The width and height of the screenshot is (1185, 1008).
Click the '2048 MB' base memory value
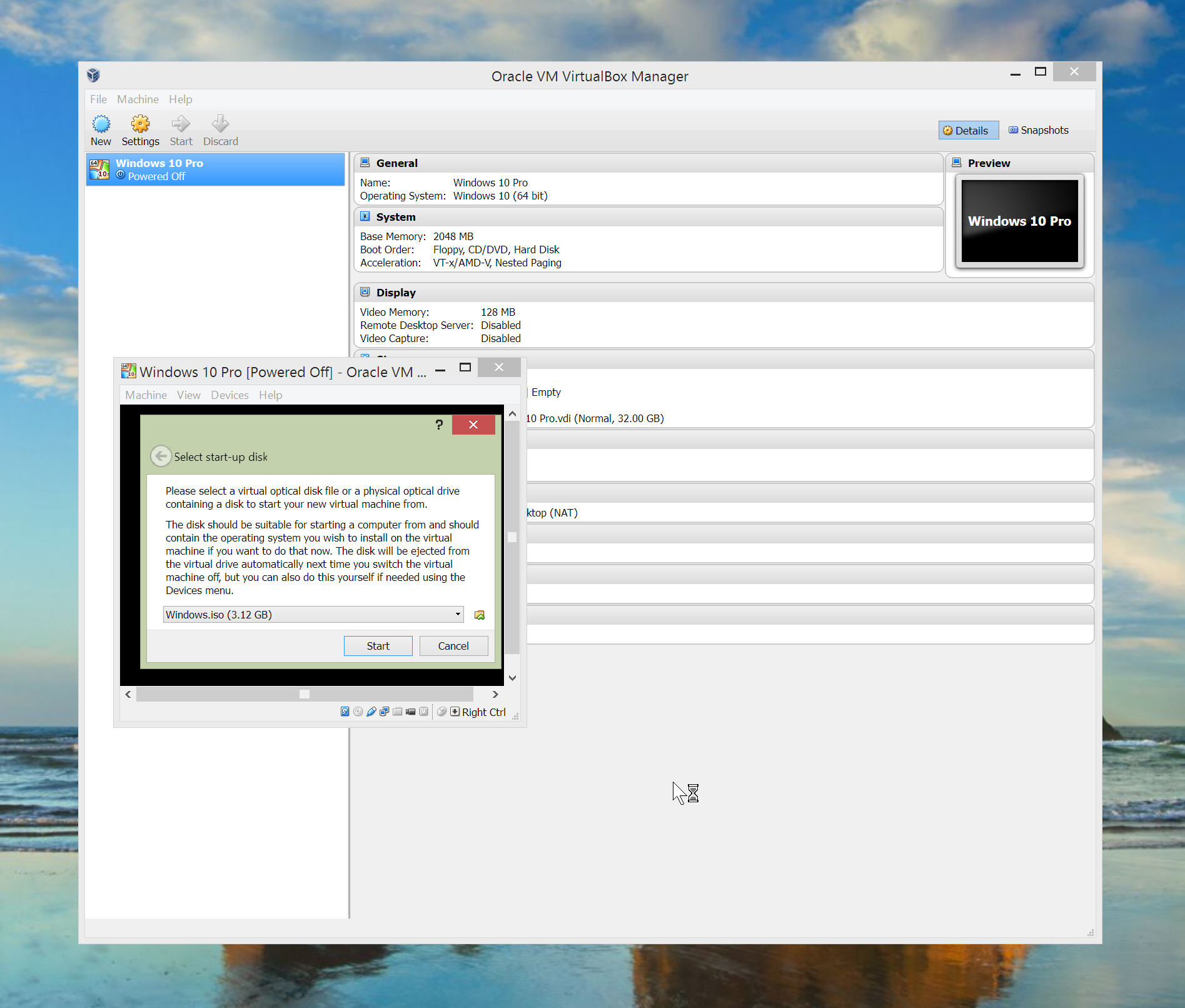453,236
